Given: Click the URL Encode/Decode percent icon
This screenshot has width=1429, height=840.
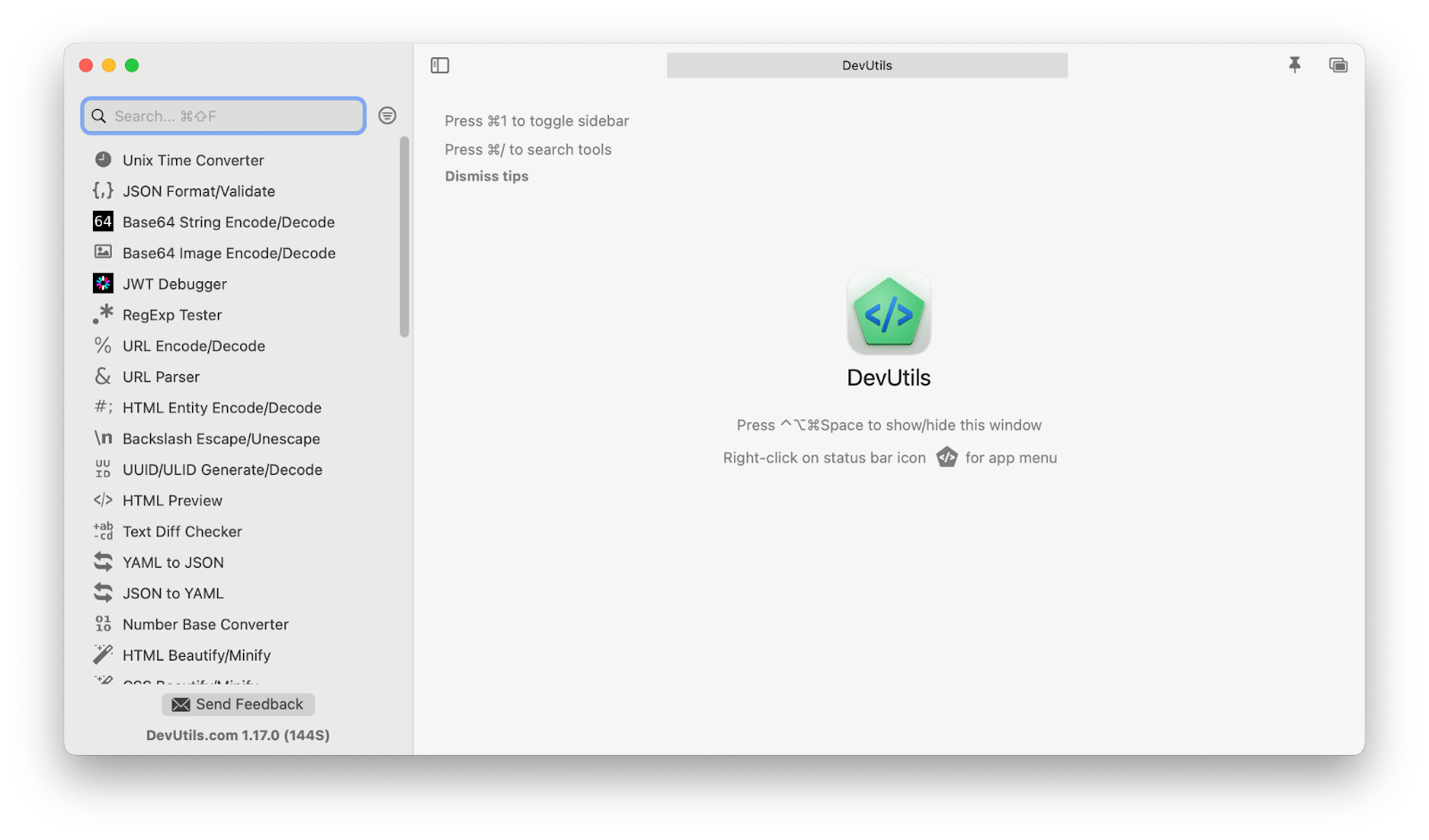Looking at the screenshot, I should [x=103, y=345].
